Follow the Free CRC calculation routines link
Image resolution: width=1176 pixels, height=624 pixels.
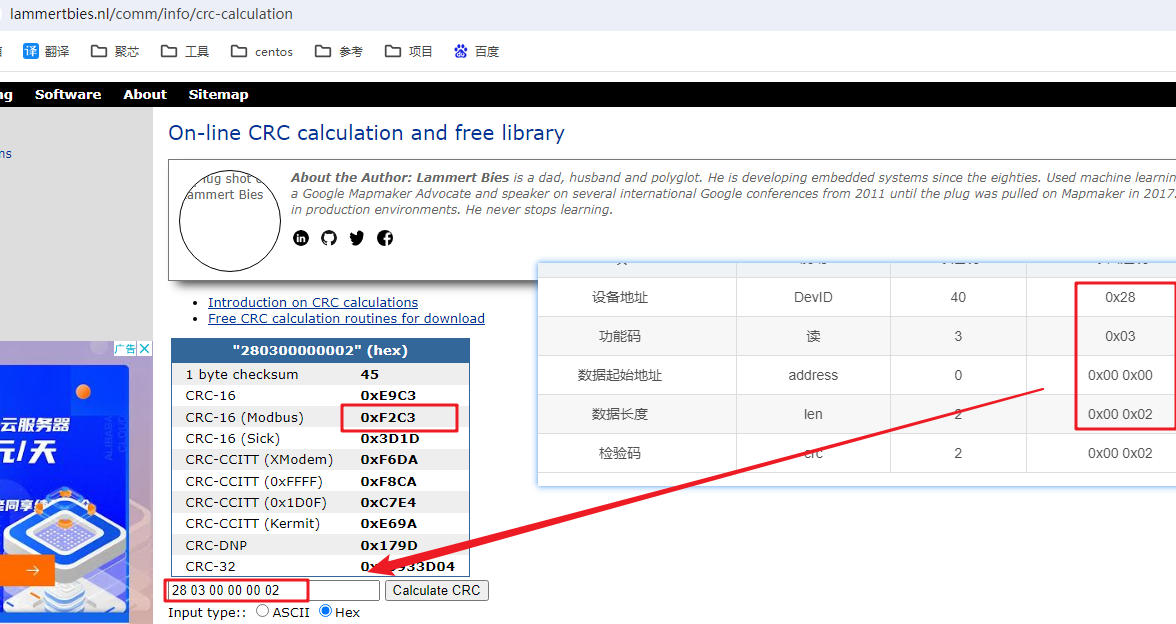pyautogui.click(x=346, y=318)
